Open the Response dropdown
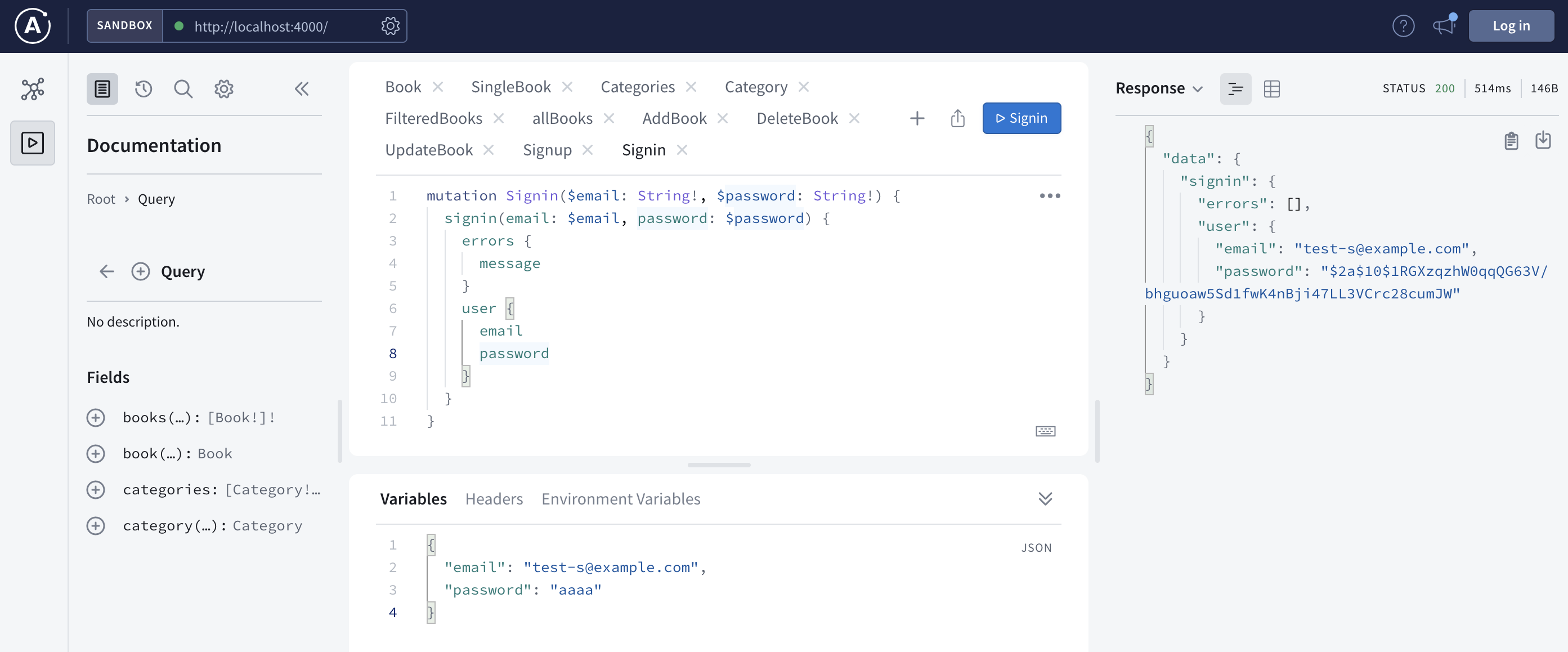 pos(1158,88)
